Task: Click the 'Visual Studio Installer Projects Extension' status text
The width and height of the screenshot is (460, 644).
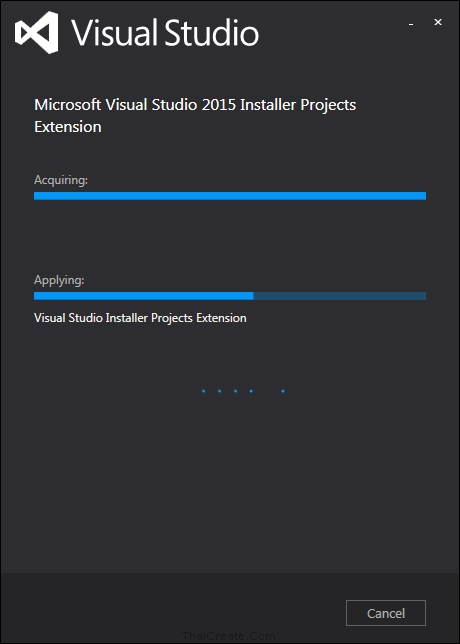Action: [x=140, y=318]
